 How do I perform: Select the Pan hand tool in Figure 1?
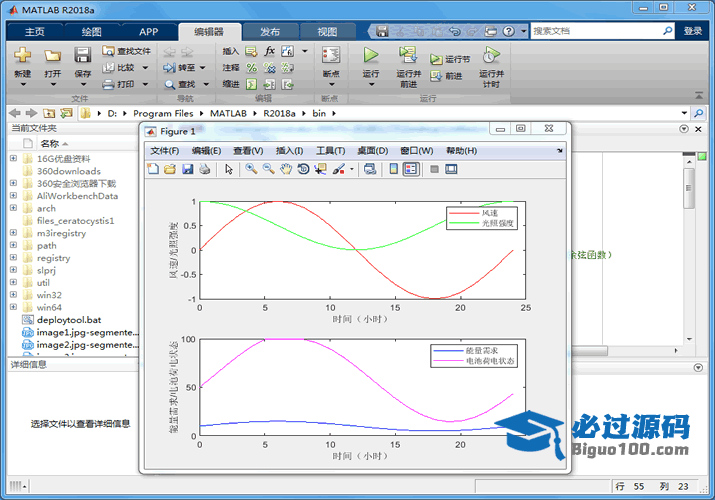pos(286,169)
